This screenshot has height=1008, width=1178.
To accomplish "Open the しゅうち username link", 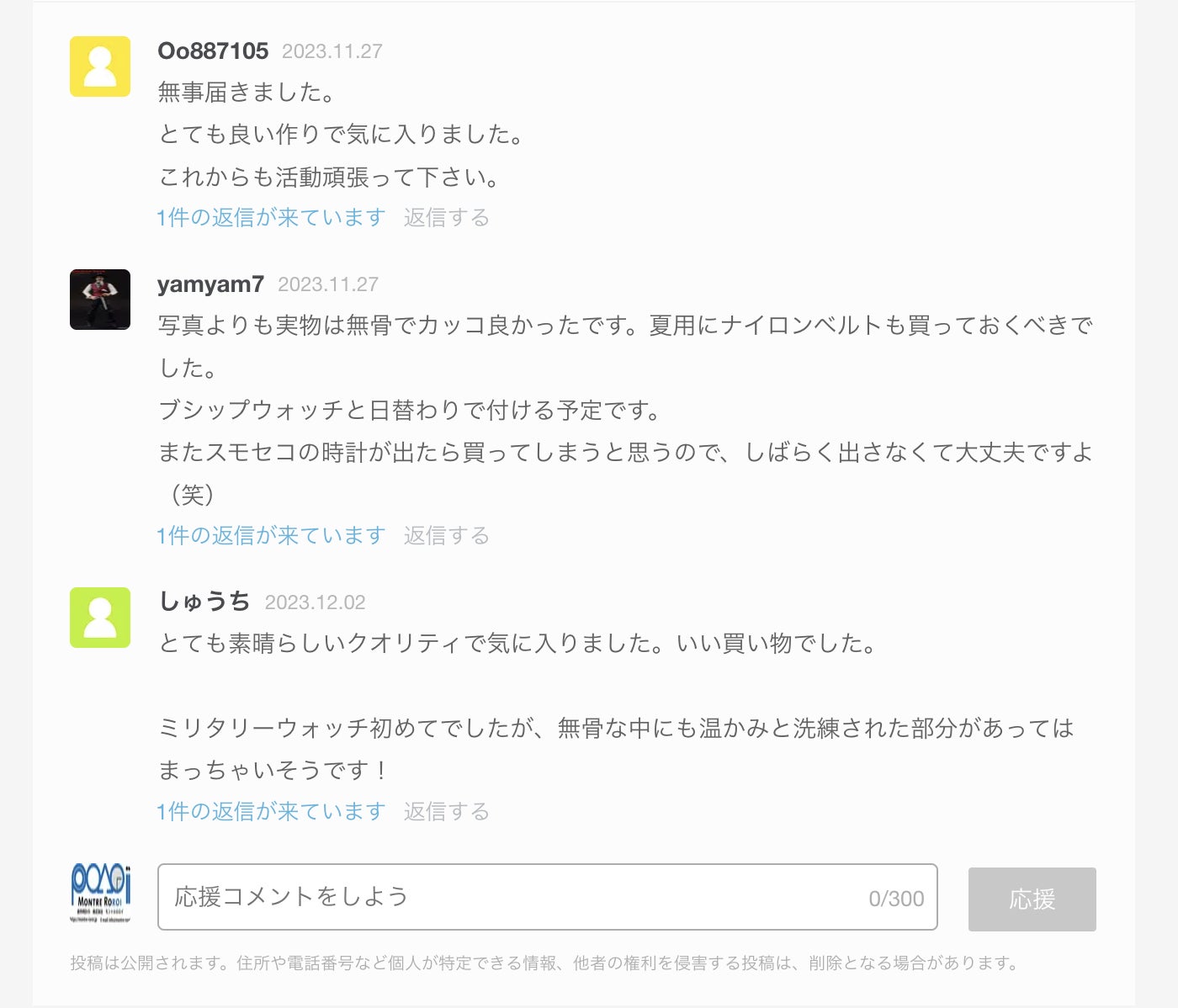I will (x=204, y=602).
